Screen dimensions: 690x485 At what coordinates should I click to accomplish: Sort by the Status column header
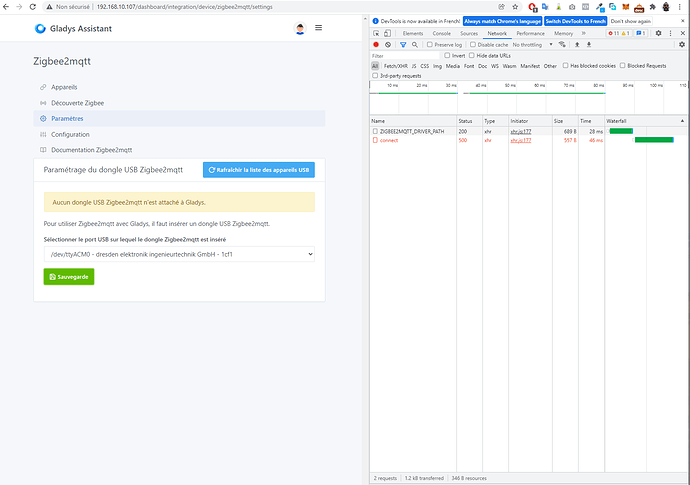pyautogui.click(x=469, y=121)
